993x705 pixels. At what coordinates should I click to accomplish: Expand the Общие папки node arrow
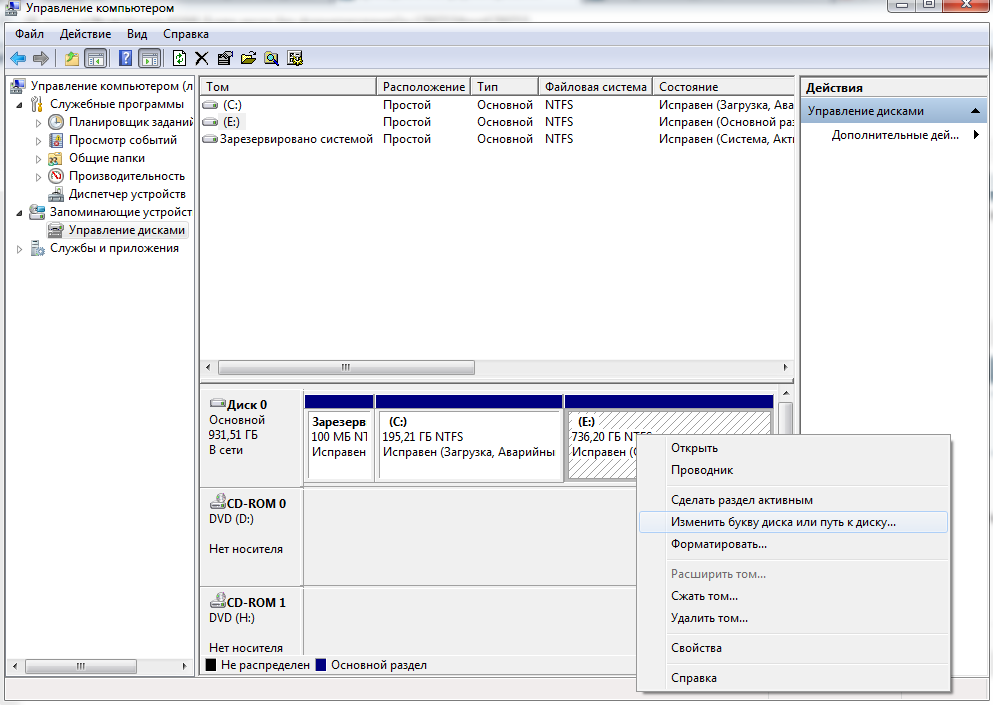pos(38,159)
